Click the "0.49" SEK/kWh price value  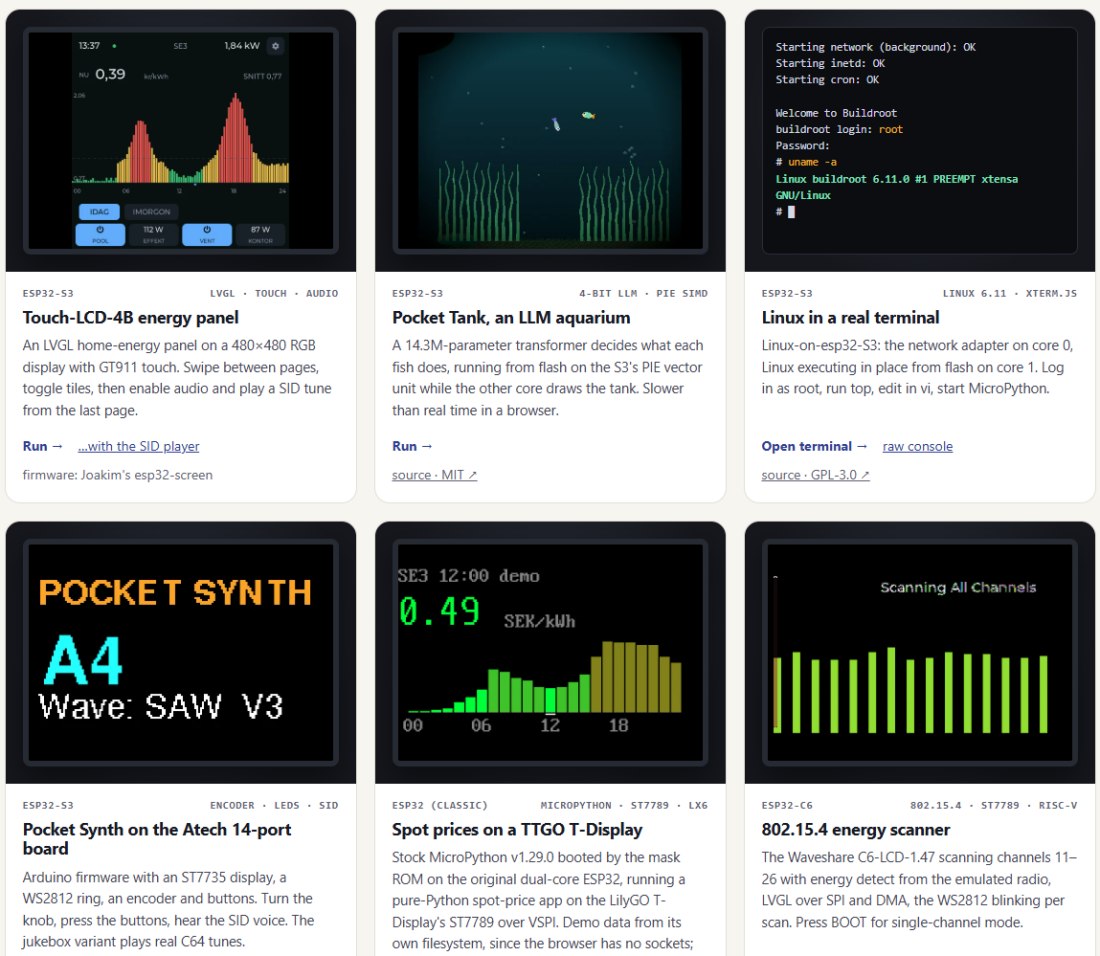tap(439, 611)
